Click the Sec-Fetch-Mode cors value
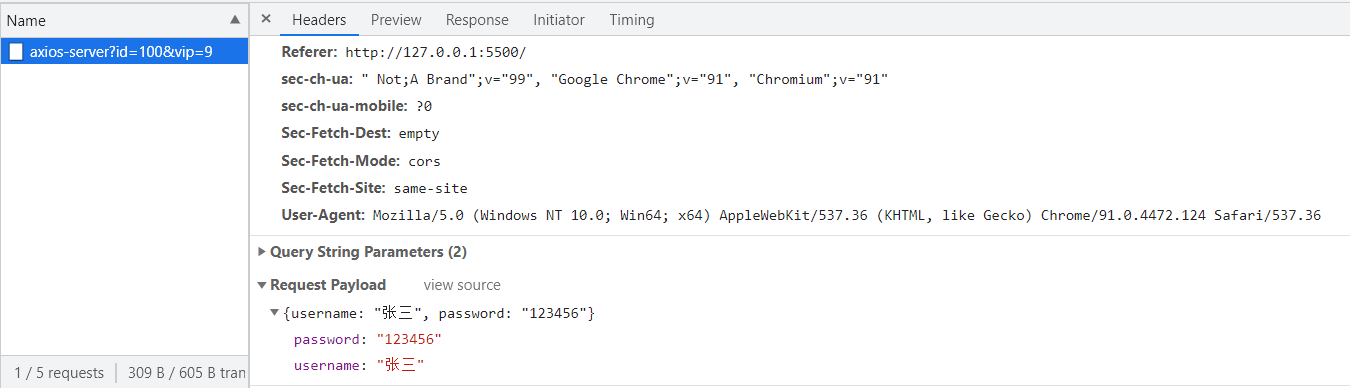Image resolution: width=1350 pixels, height=388 pixels. (424, 161)
